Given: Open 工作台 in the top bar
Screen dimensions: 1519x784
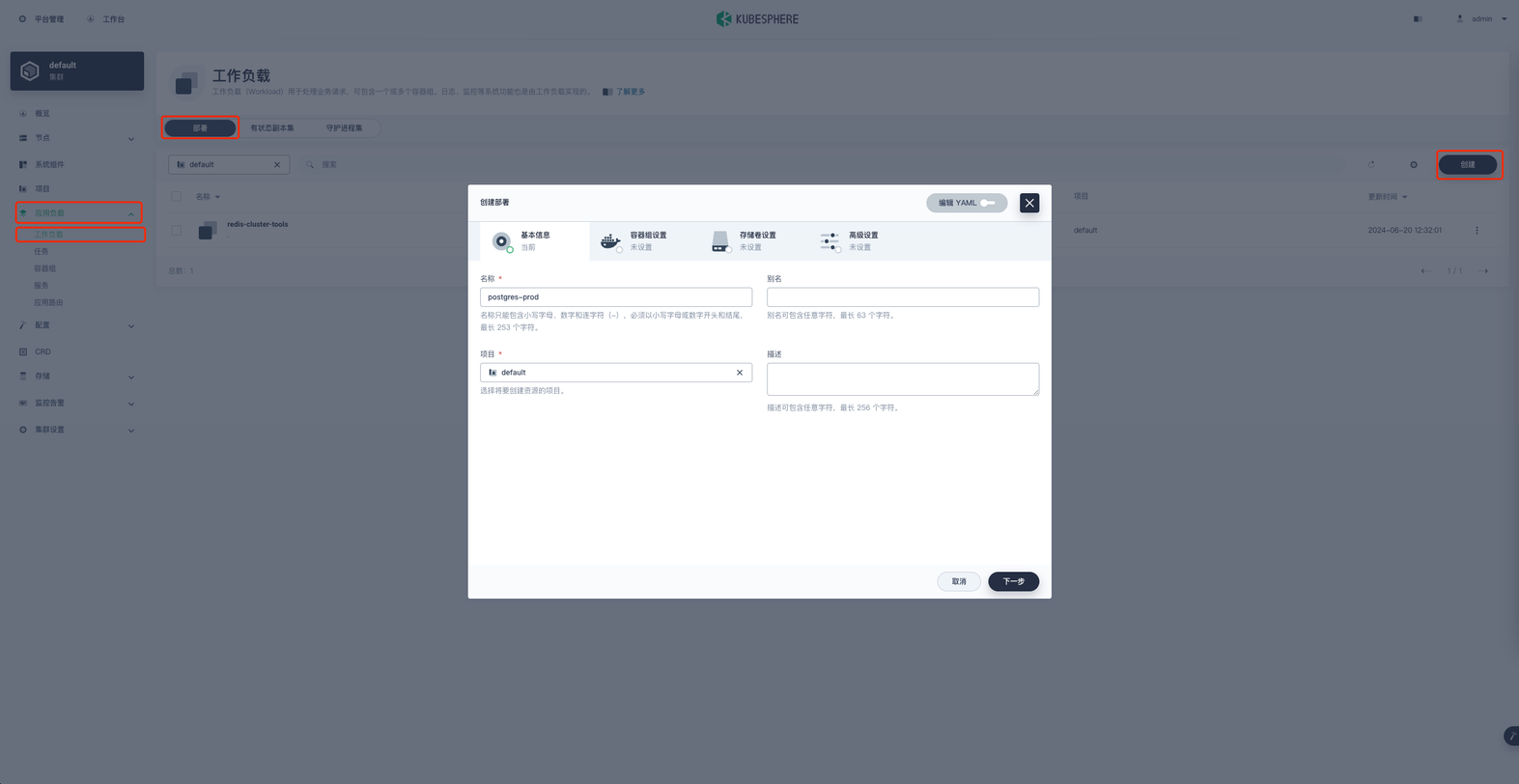Looking at the screenshot, I should (106, 19).
